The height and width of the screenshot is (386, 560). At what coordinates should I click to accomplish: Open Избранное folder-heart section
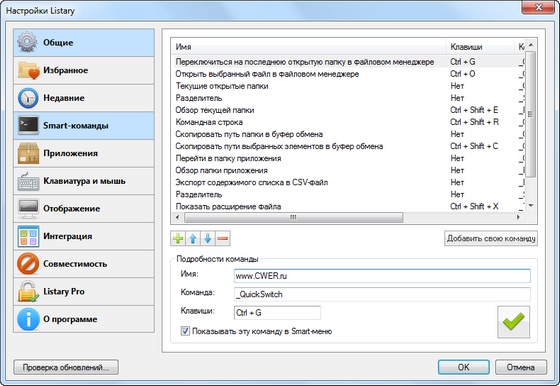(84, 70)
